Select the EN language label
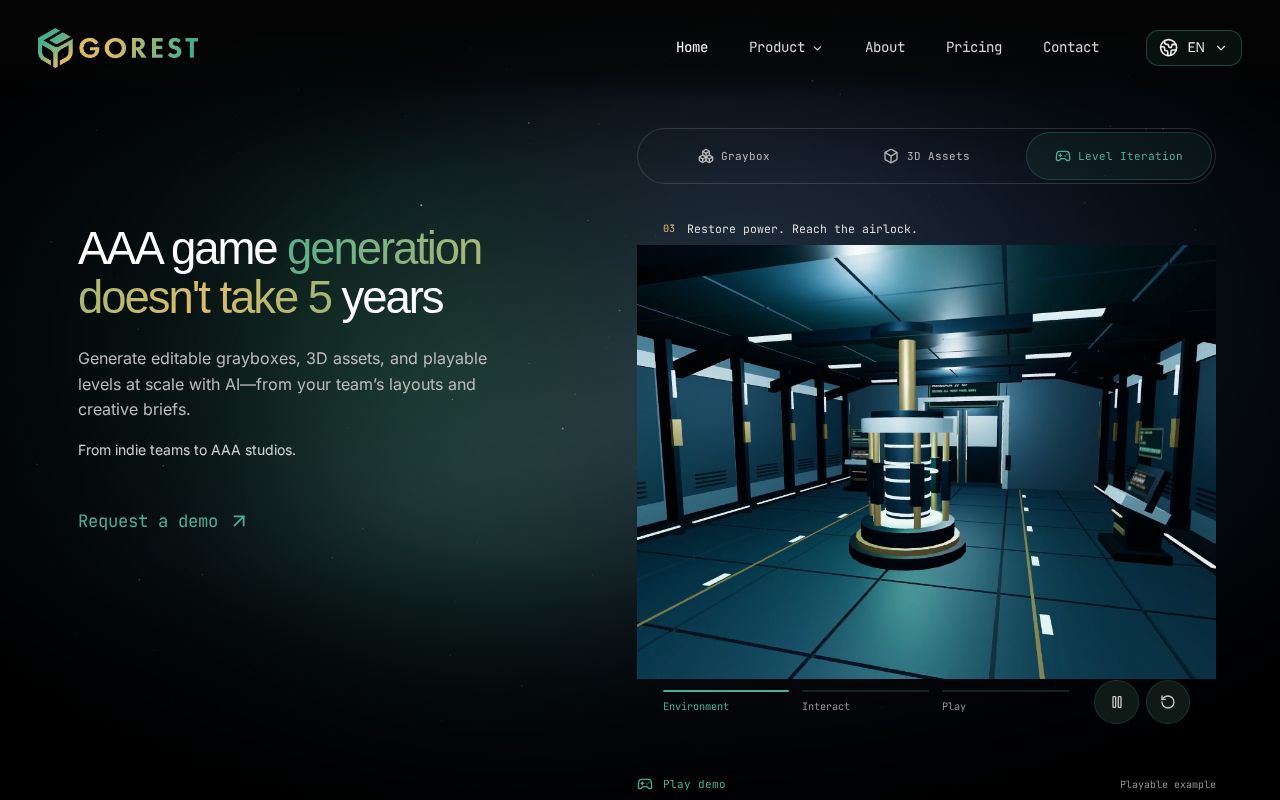The width and height of the screenshot is (1280, 800). (1196, 47)
